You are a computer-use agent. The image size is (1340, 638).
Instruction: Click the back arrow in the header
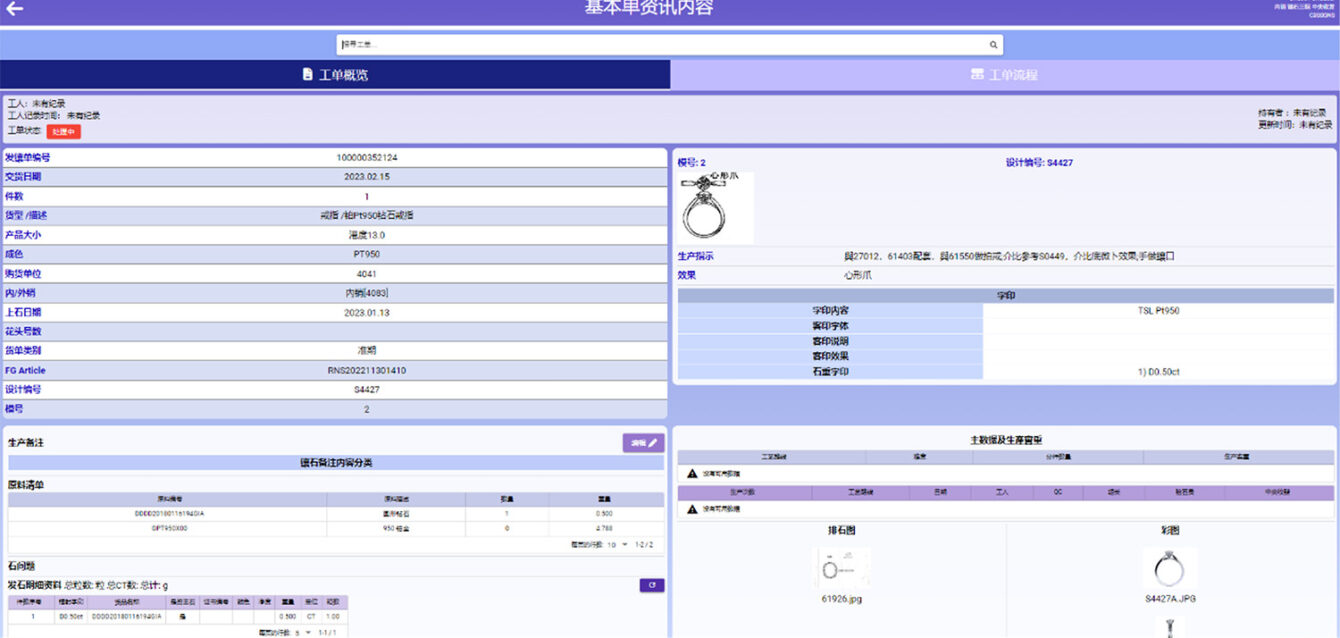pyautogui.click(x=15, y=9)
